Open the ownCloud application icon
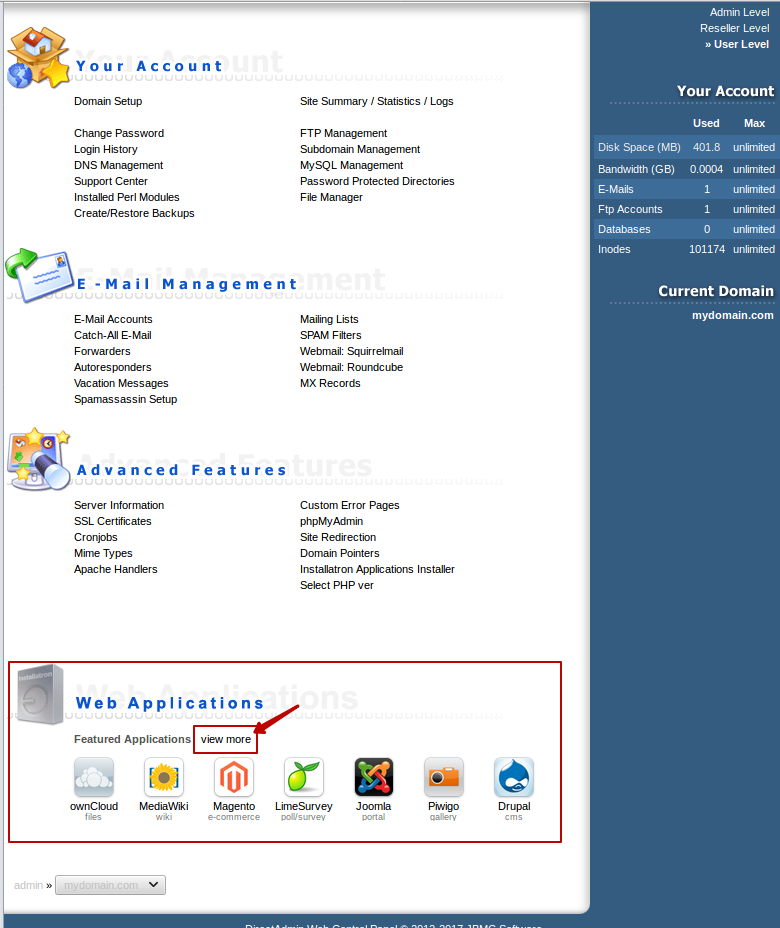Viewport: 780px width, 928px height. click(94, 777)
